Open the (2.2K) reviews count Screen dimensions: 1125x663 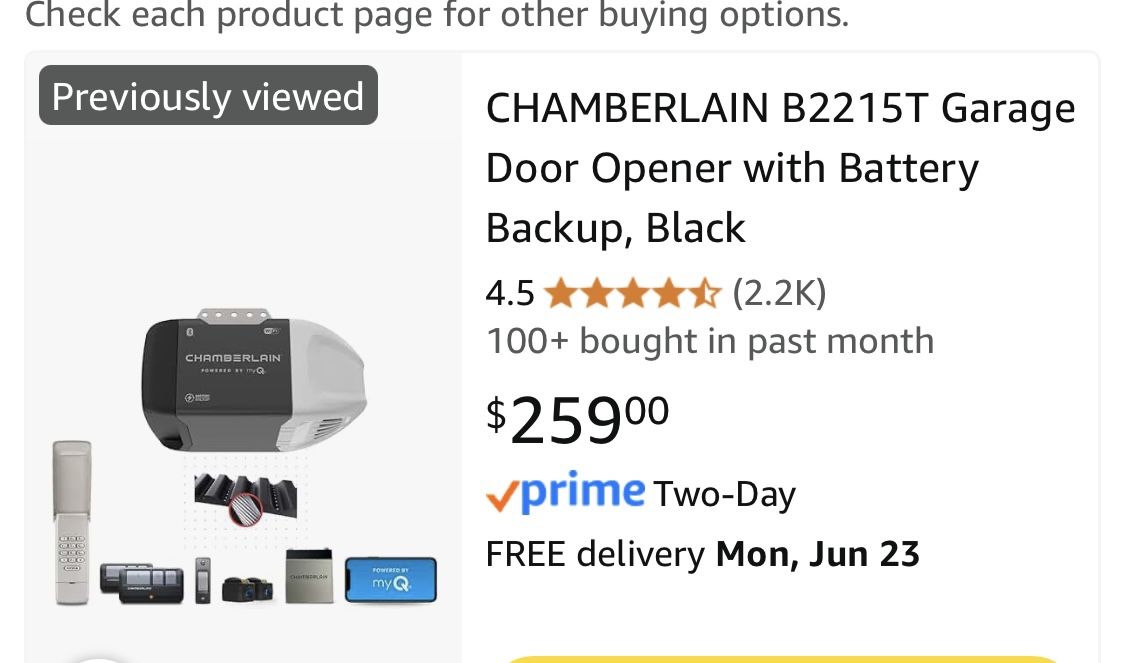point(779,294)
